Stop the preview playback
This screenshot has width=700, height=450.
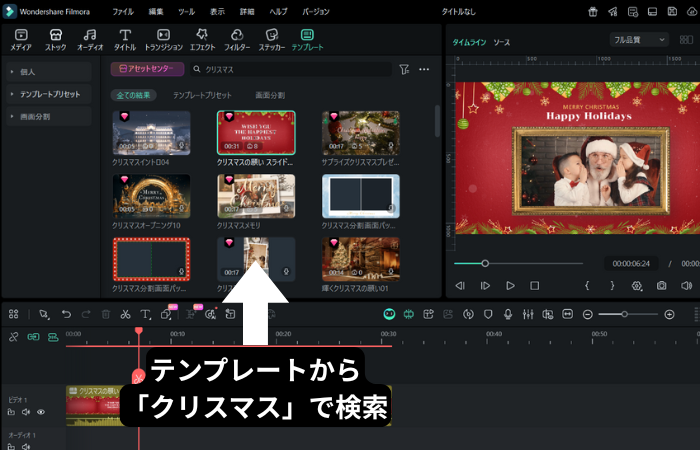click(x=534, y=286)
